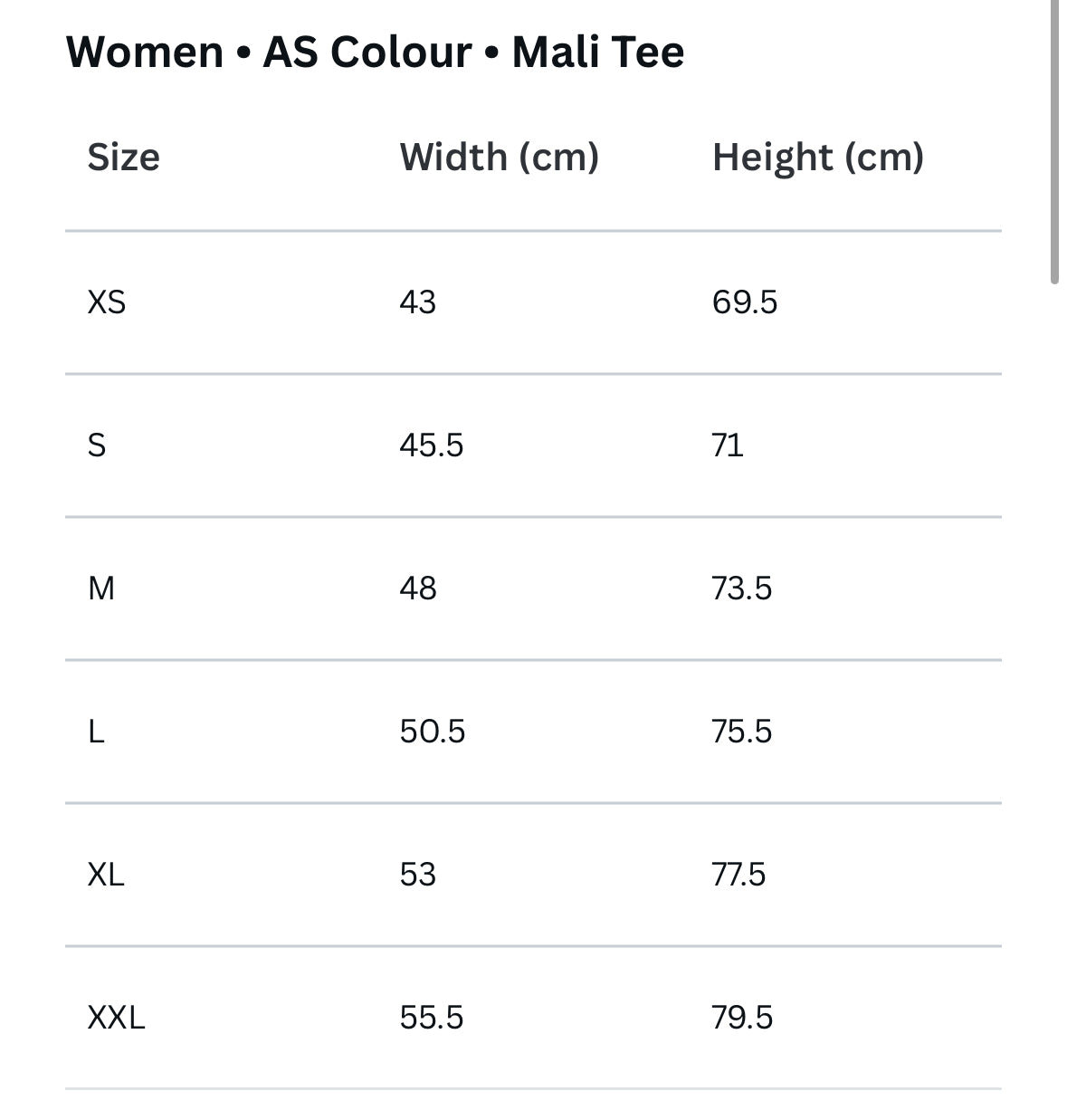Click the XXL size label
Screen dimensions: 1067x1120
pos(116,1018)
